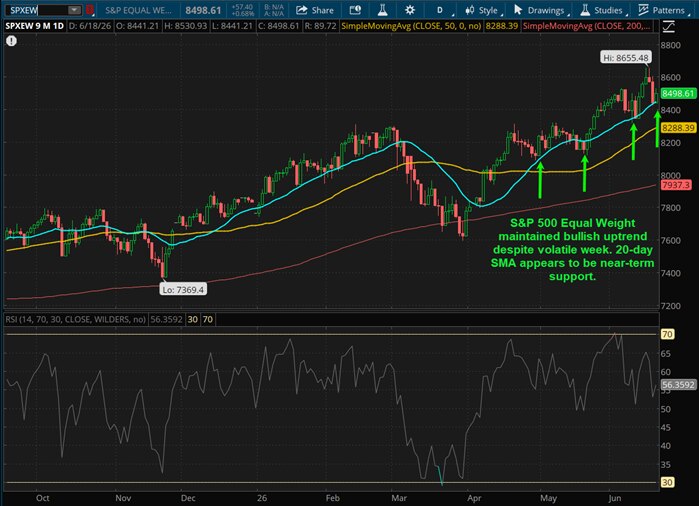Click the yellow 8288.39 price axis tag
699x506 pixels.
[x=678, y=128]
